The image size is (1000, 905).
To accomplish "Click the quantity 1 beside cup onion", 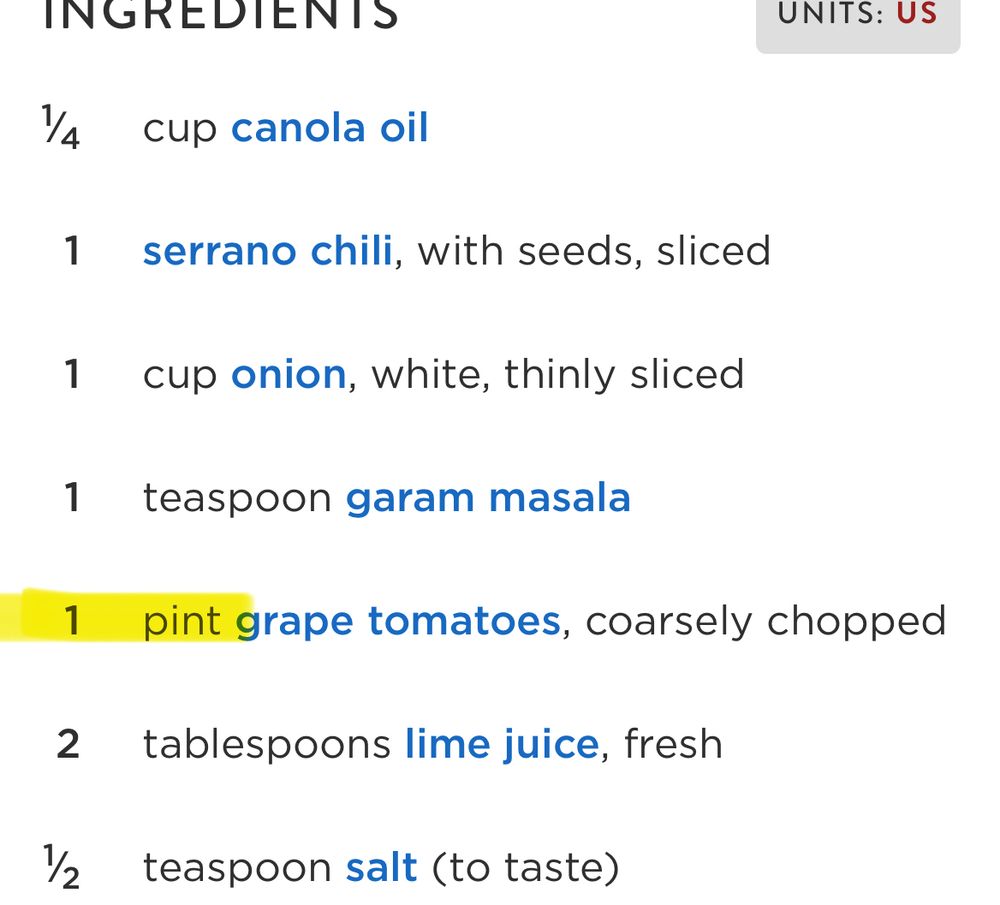I will click(x=72, y=374).
